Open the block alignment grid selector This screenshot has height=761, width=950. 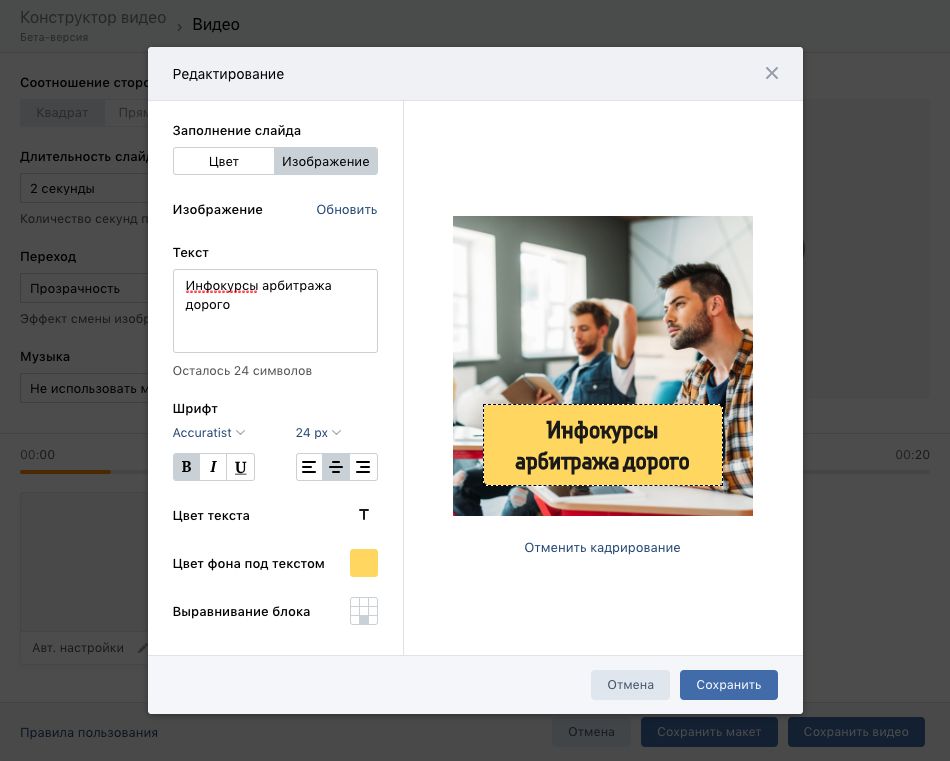(364, 610)
